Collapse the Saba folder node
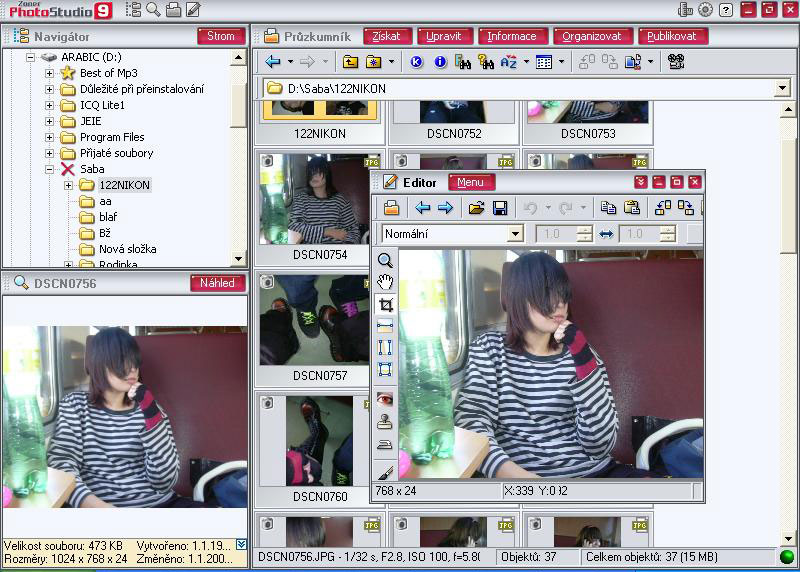 (49, 169)
